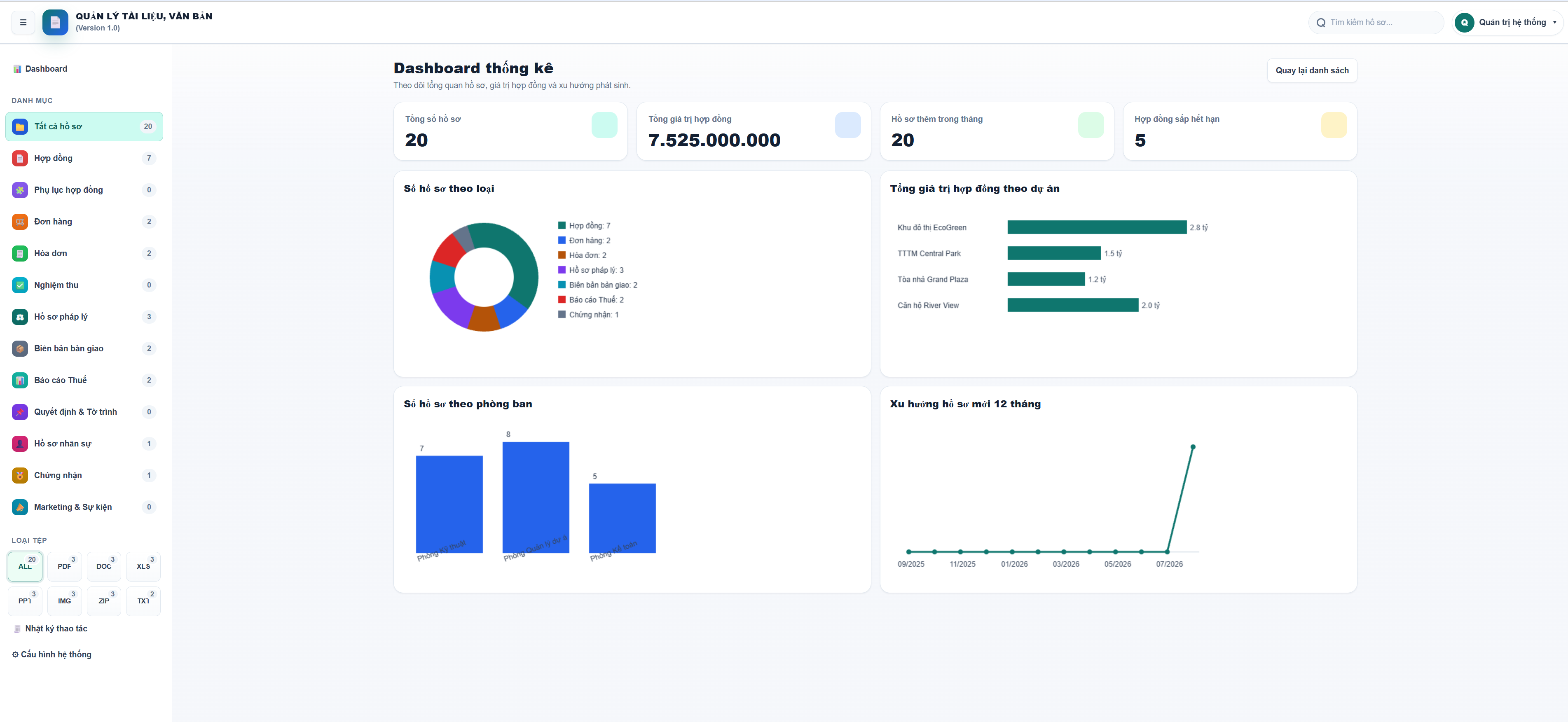Focus the Tìm kiếm hồ sơ search field
1568x722 pixels.
tap(1376, 23)
